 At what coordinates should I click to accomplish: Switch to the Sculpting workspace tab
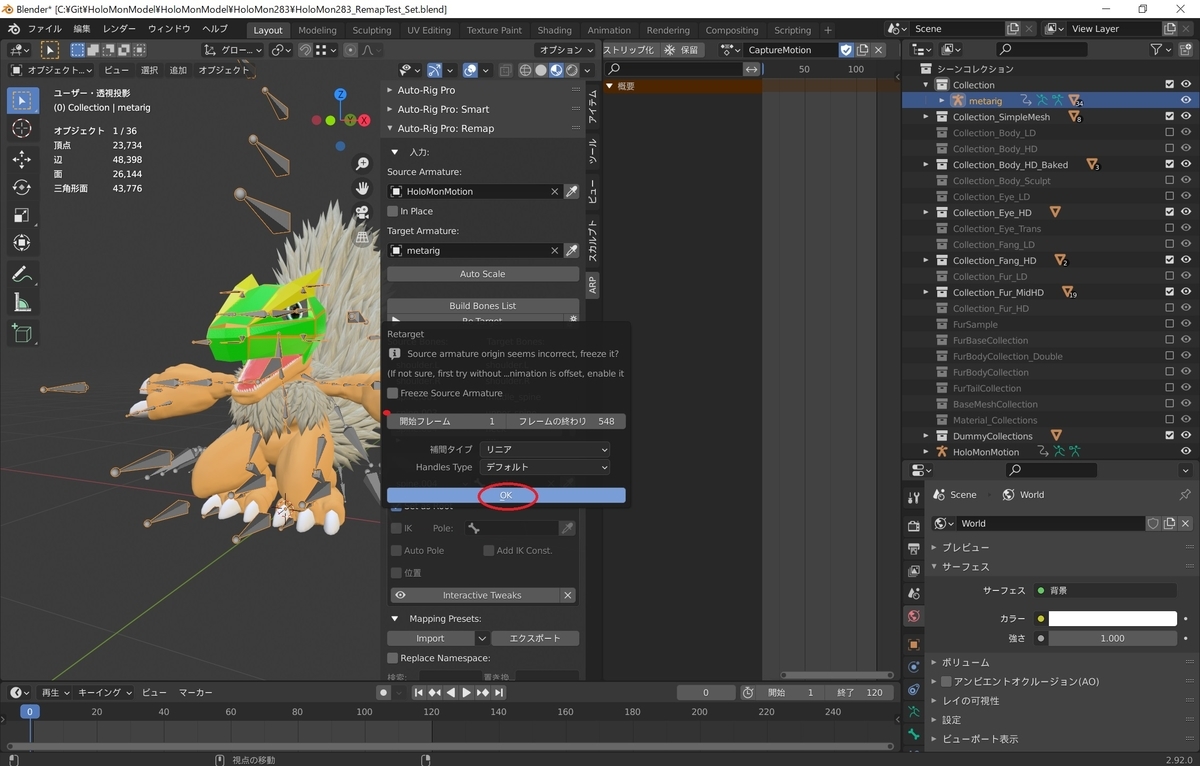tap(372, 30)
